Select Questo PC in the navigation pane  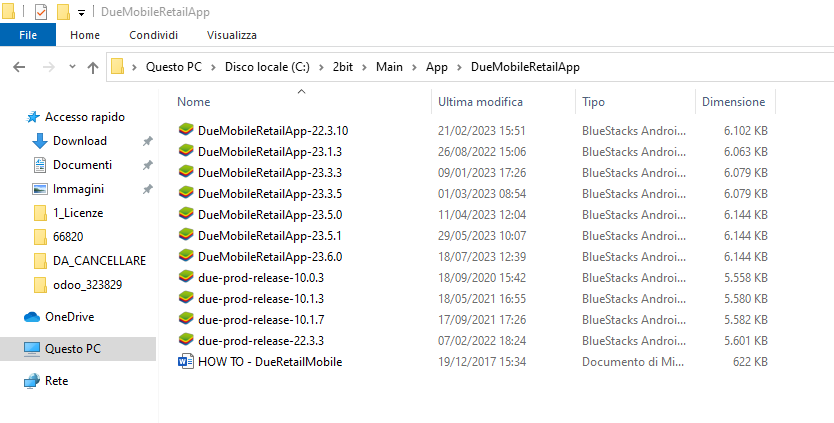point(78,349)
